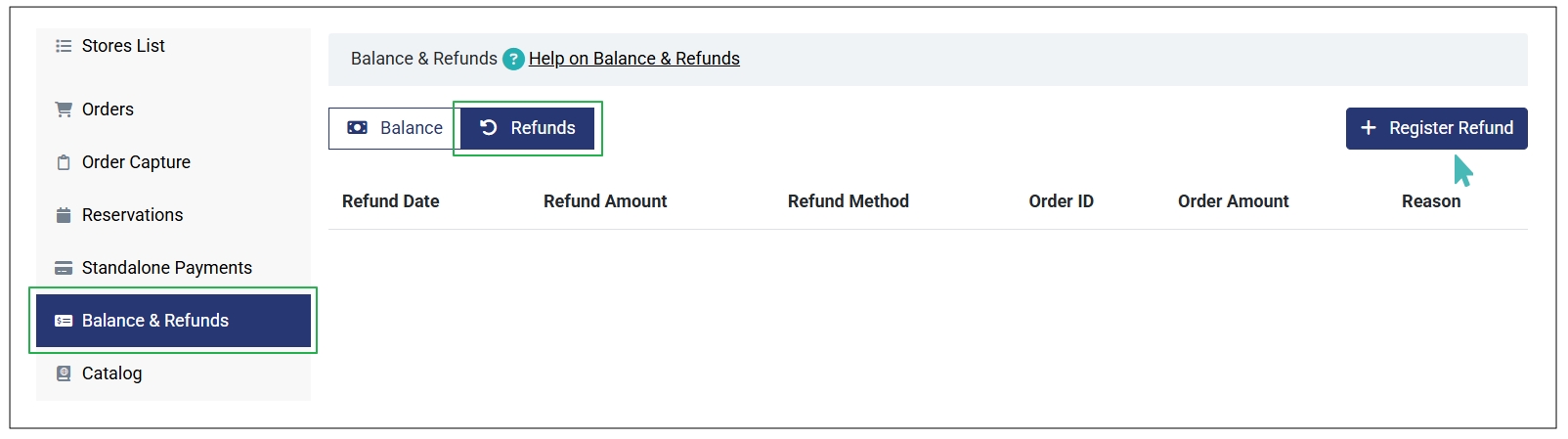Click the Stores List icon in sidebar

coord(64,46)
